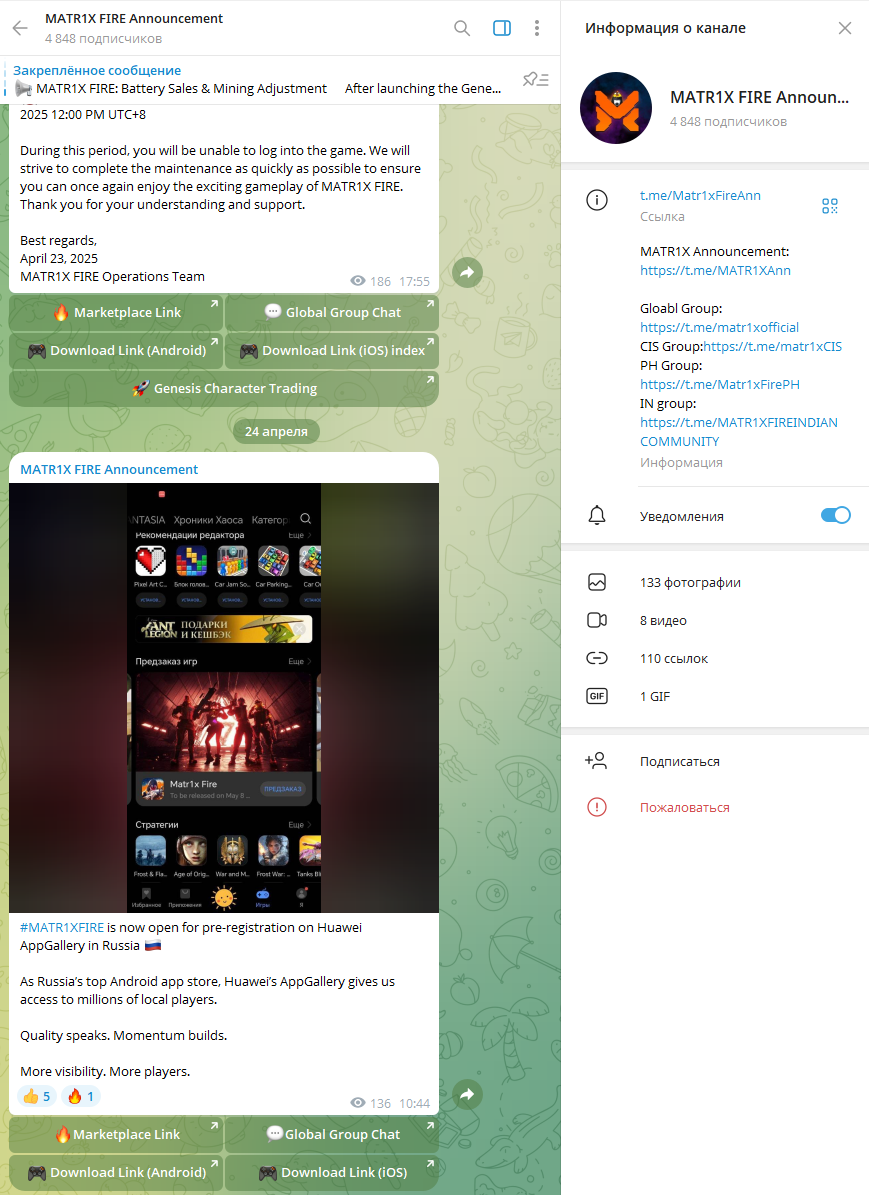Screen dimensions: 869x1195
Task: Toggle the notifications switch off
Action: tap(835, 515)
